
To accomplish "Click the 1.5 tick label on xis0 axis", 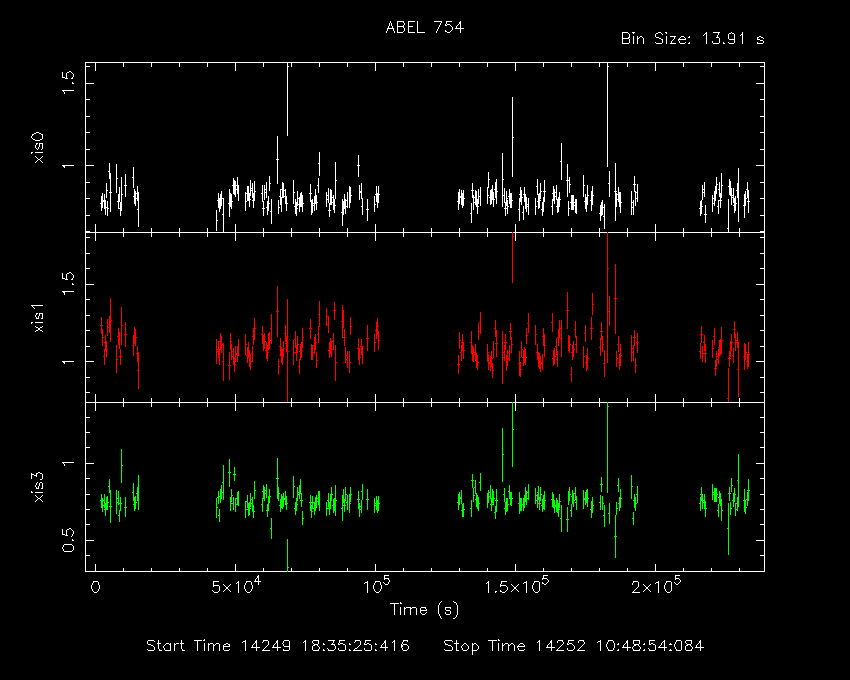I will tap(69, 83).
